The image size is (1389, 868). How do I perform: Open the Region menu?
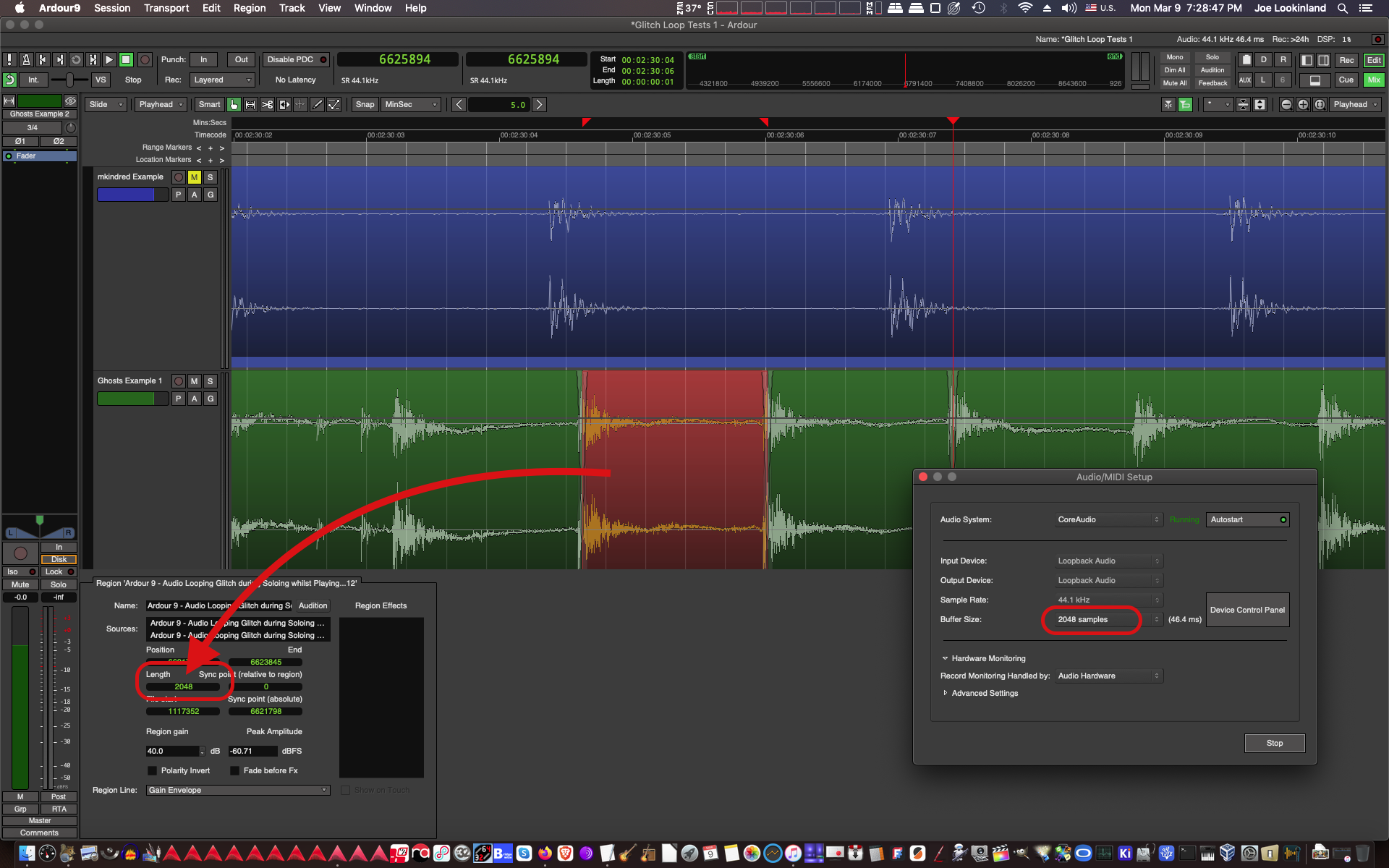249,8
